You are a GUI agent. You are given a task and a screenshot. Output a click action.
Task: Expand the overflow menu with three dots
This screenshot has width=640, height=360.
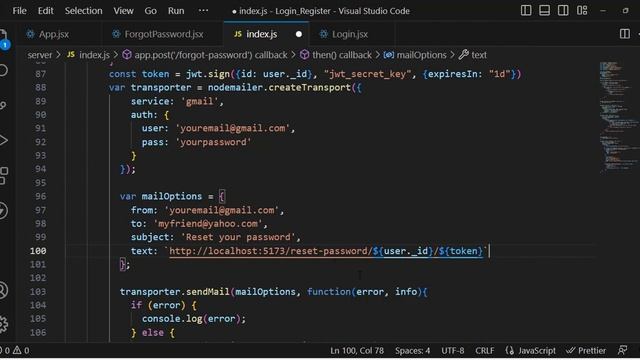pyautogui.click(x=203, y=11)
